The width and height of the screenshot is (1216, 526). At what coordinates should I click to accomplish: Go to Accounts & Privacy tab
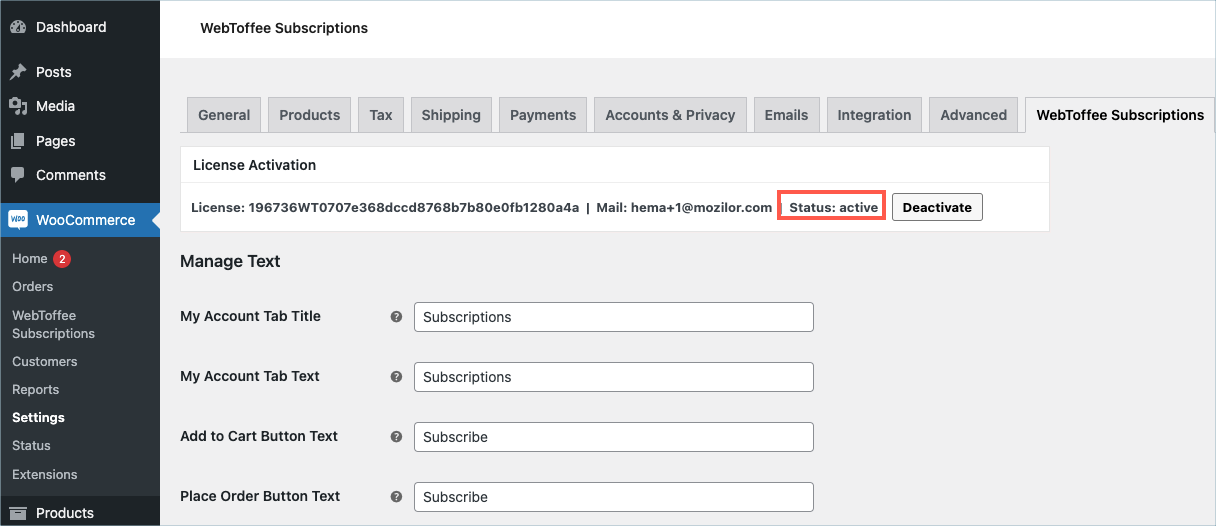tap(670, 115)
